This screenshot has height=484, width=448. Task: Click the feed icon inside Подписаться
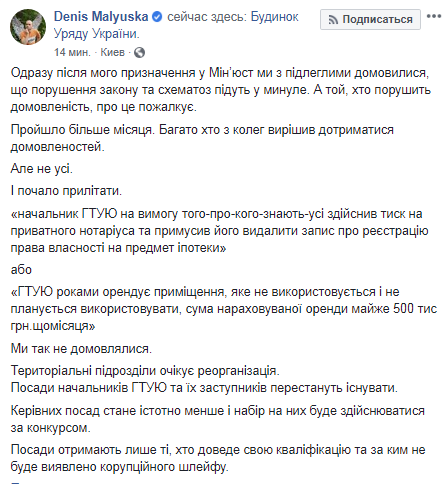click(x=333, y=20)
